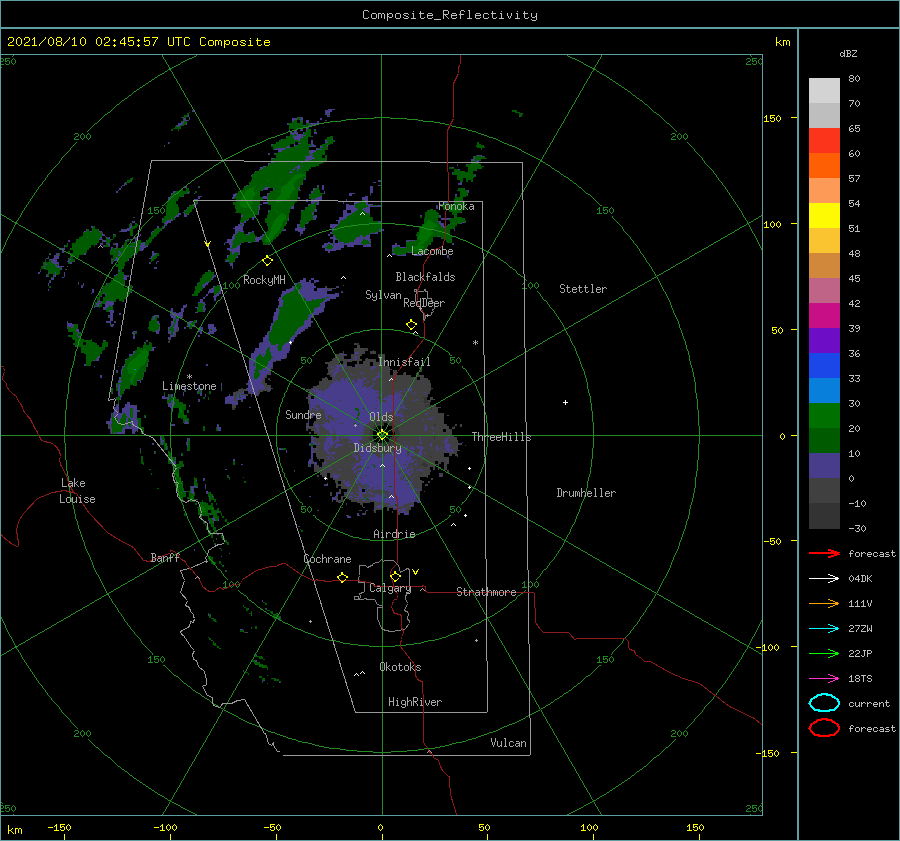Viewport: 900px width, 841px height.
Task: Click the asterisk marker above Limestone
Action: tap(189, 377)
